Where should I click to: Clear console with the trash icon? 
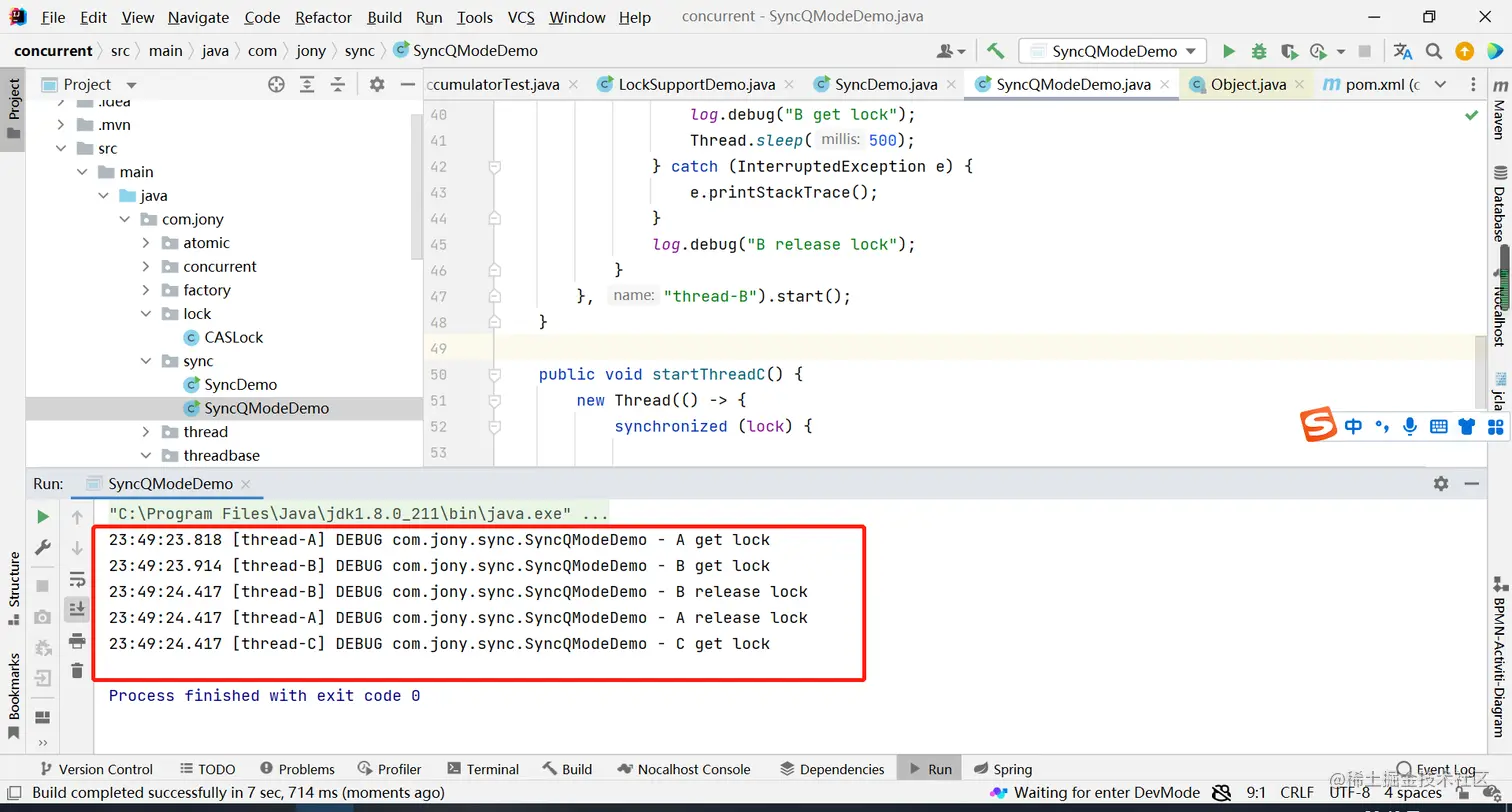point(77,670)
